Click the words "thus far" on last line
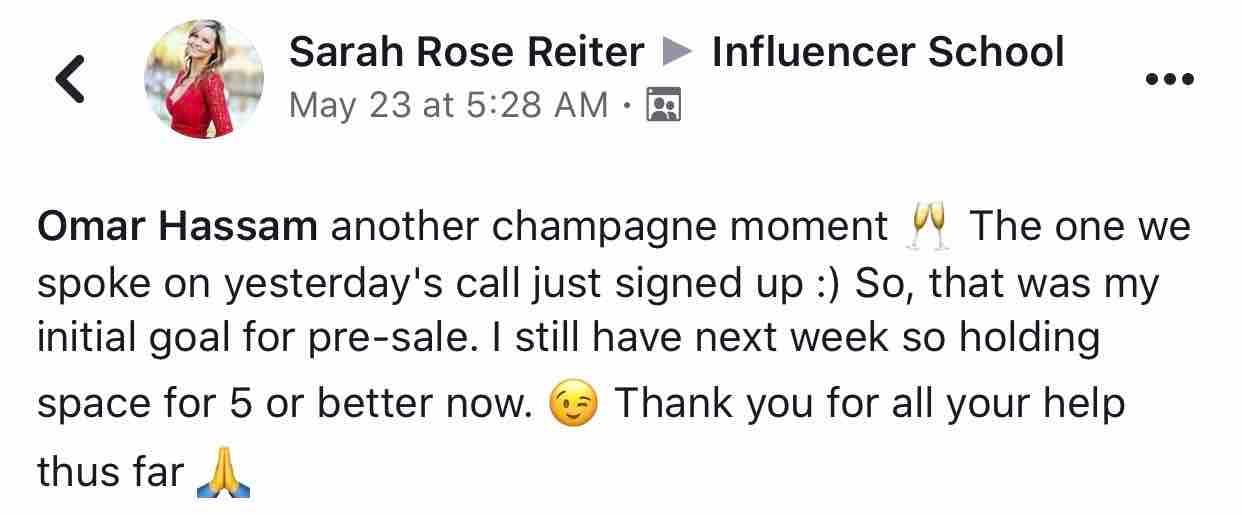1242x515 pixels. (111, 472)
